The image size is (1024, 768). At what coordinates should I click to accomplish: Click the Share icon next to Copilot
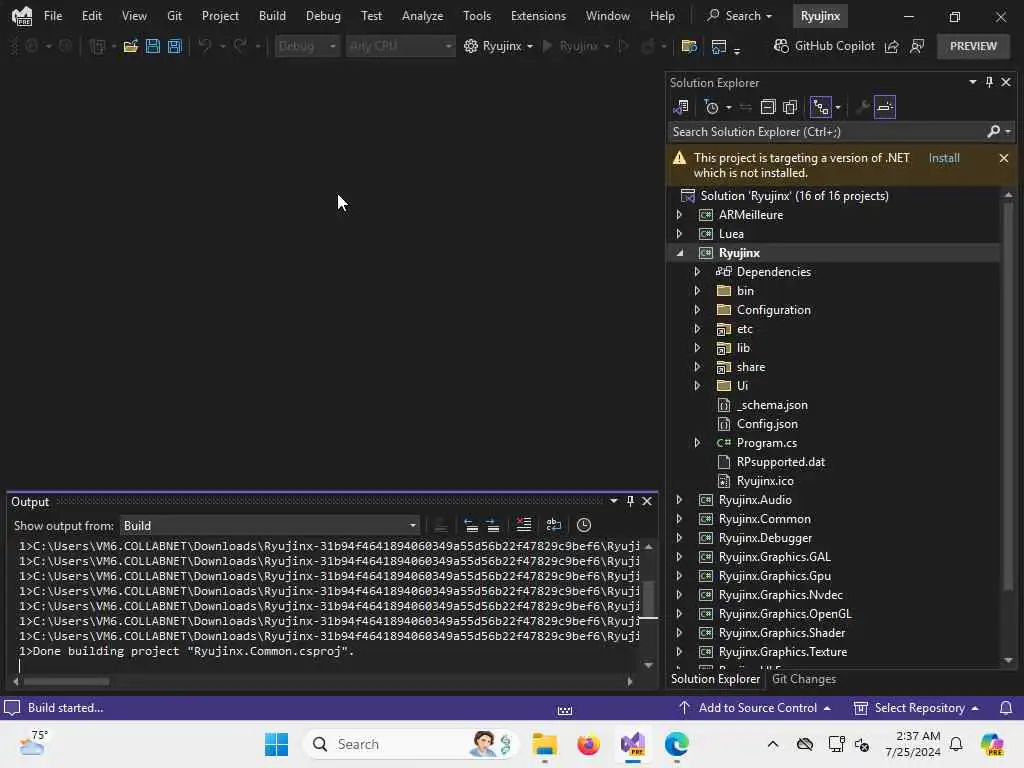click(891, 46)
